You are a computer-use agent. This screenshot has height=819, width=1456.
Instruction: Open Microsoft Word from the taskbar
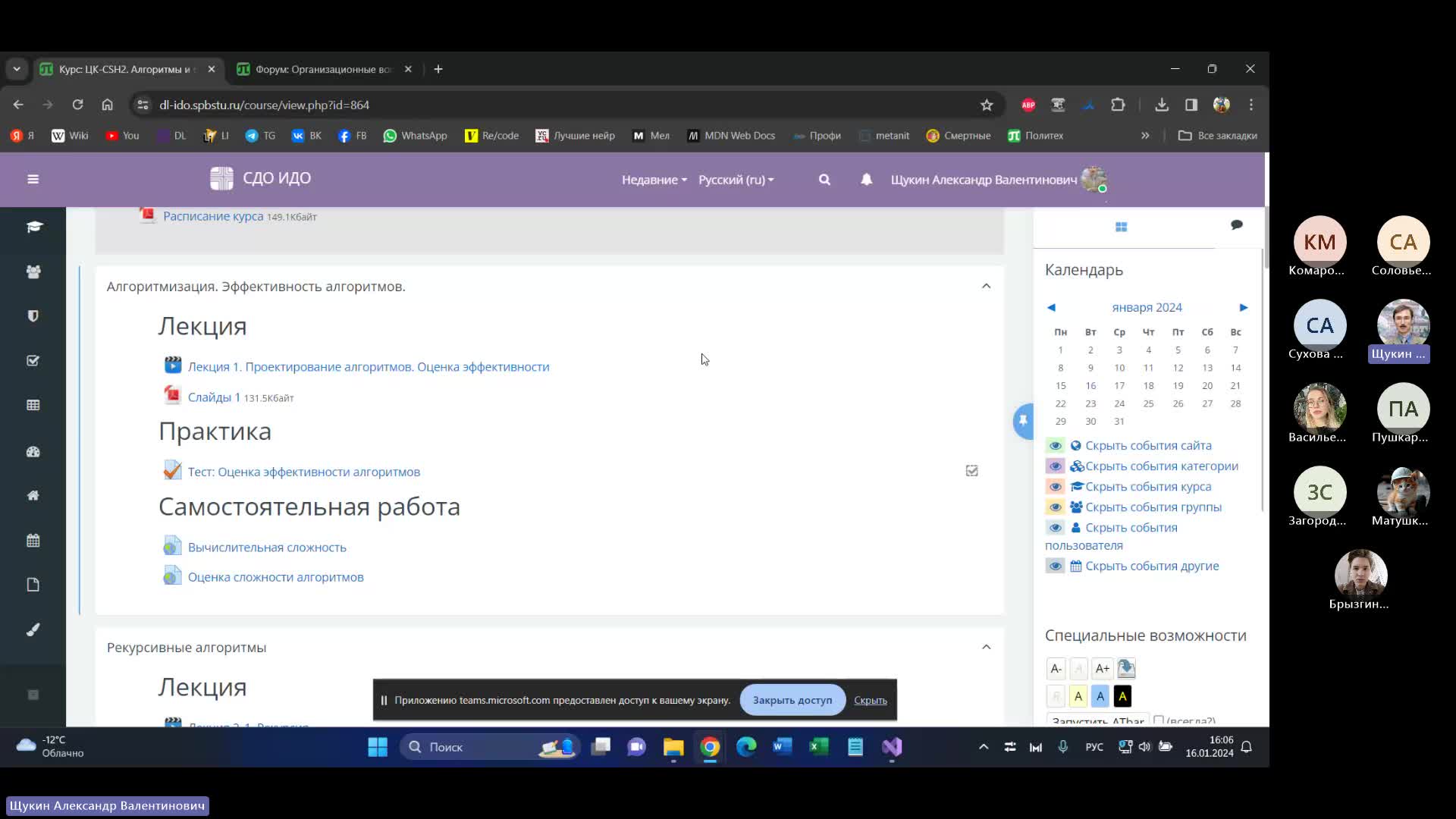click(782, 747)
